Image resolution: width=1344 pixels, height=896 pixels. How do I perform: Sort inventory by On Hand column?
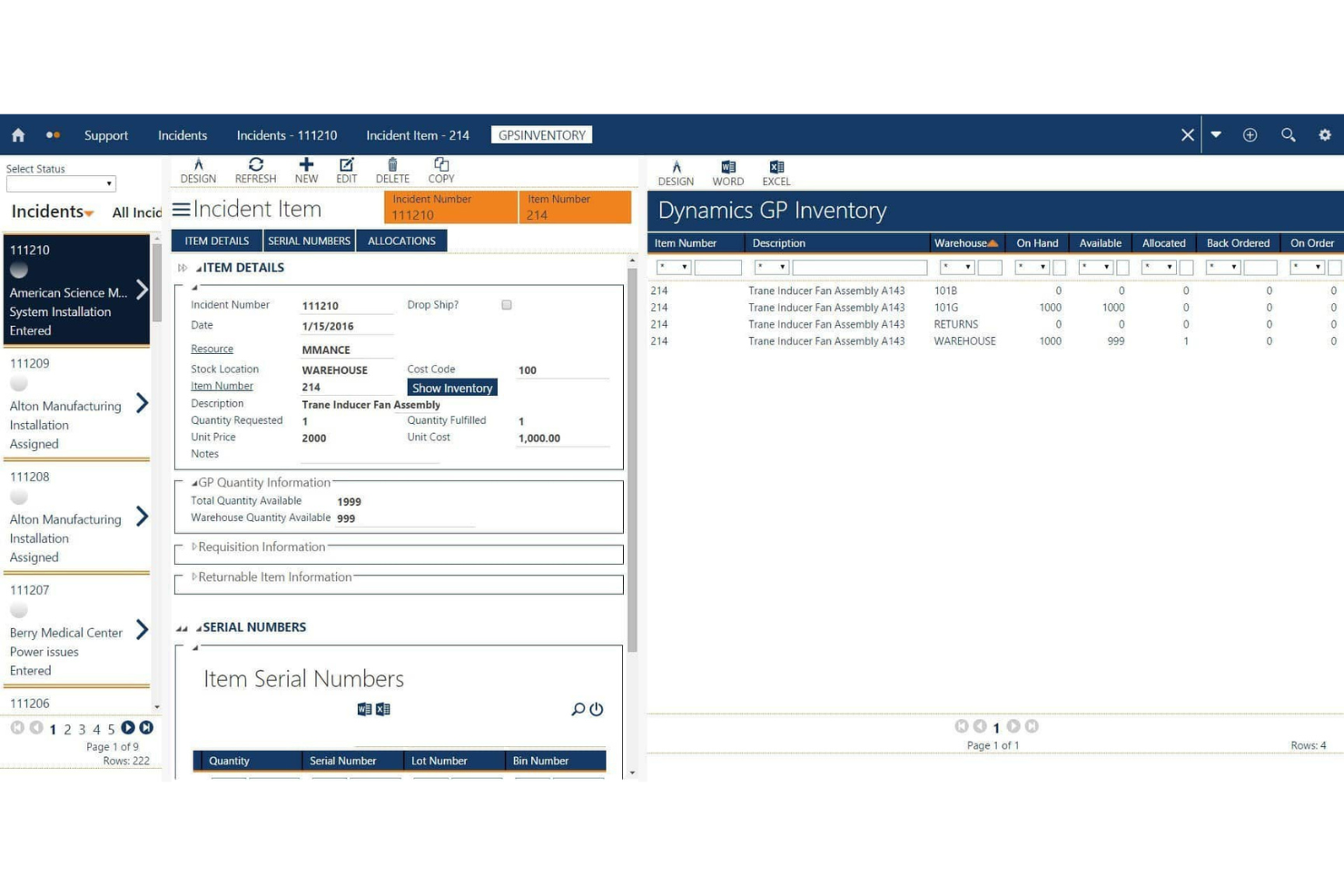(1037, 243)
